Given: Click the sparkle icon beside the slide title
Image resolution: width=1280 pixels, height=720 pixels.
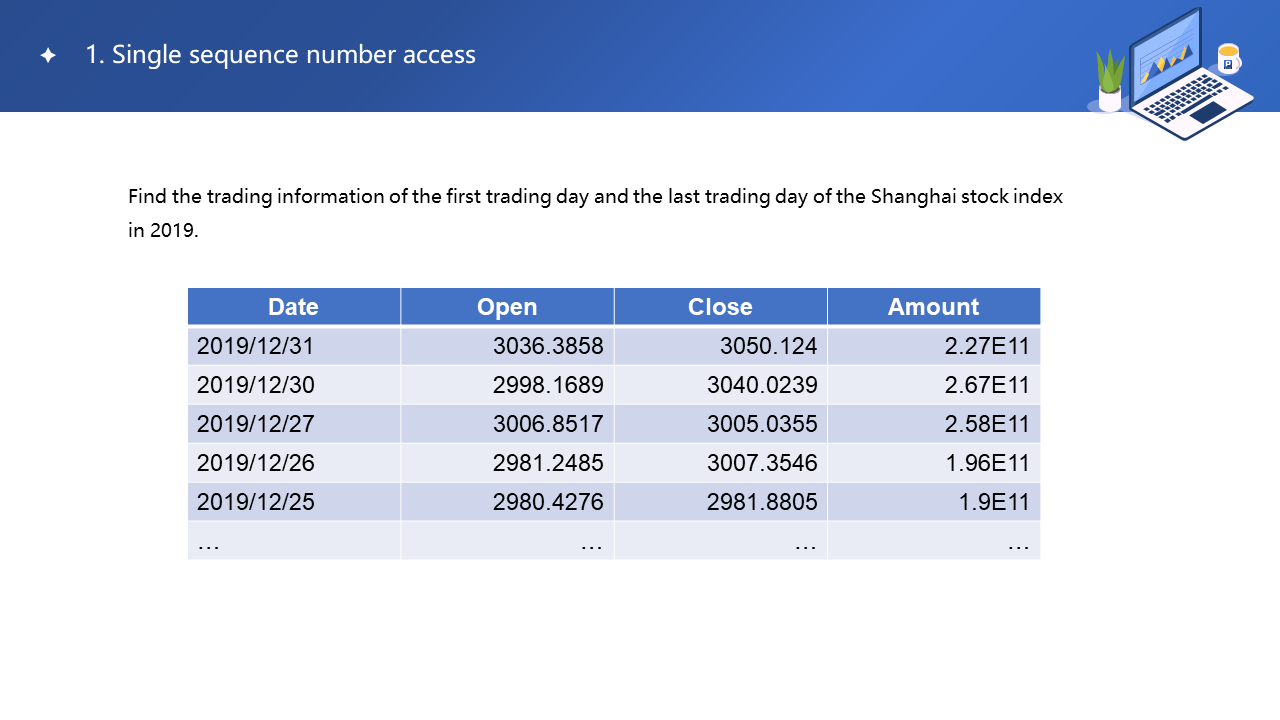Looking at the screenshot, I should click(48, 55).
